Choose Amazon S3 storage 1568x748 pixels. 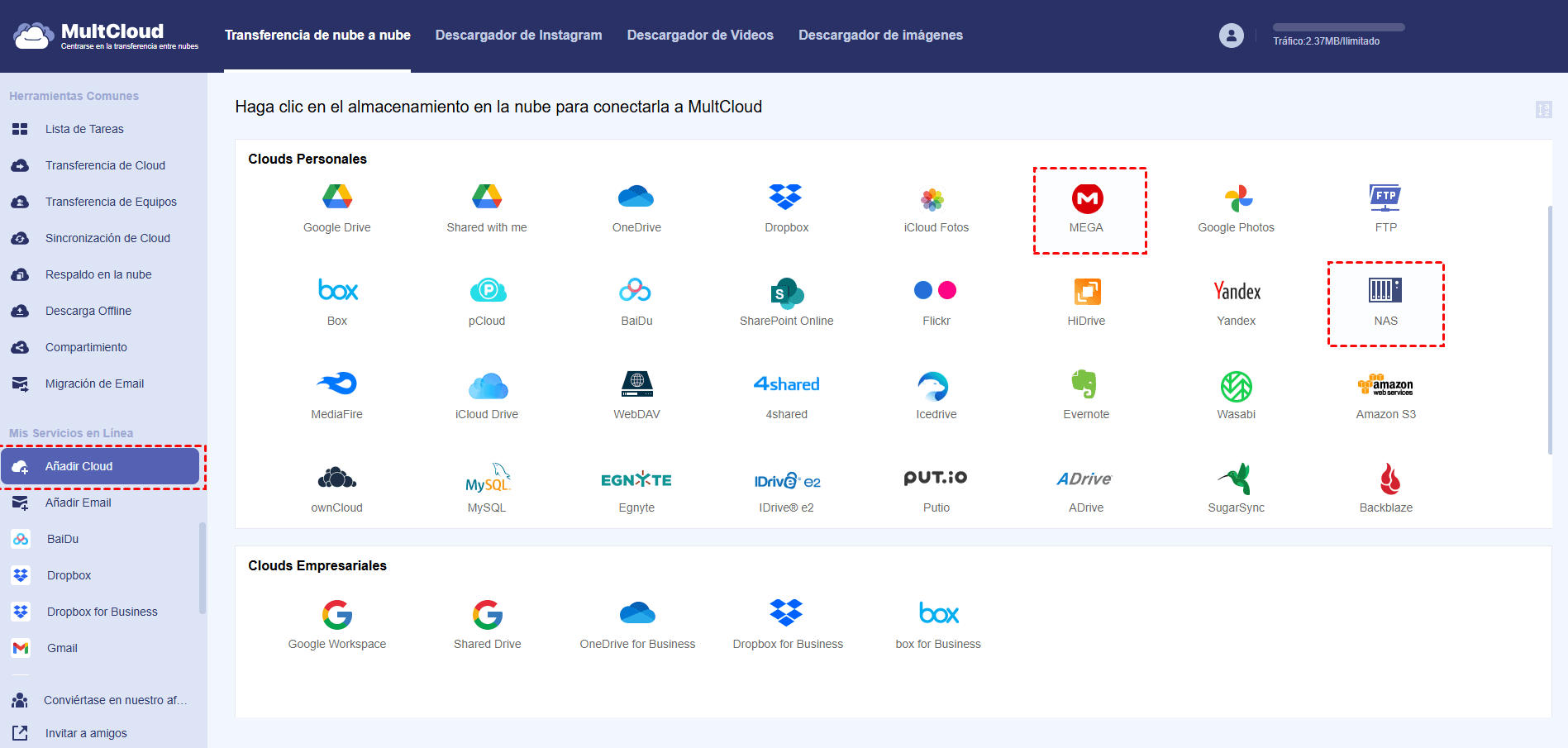(x=1385, y=384)
